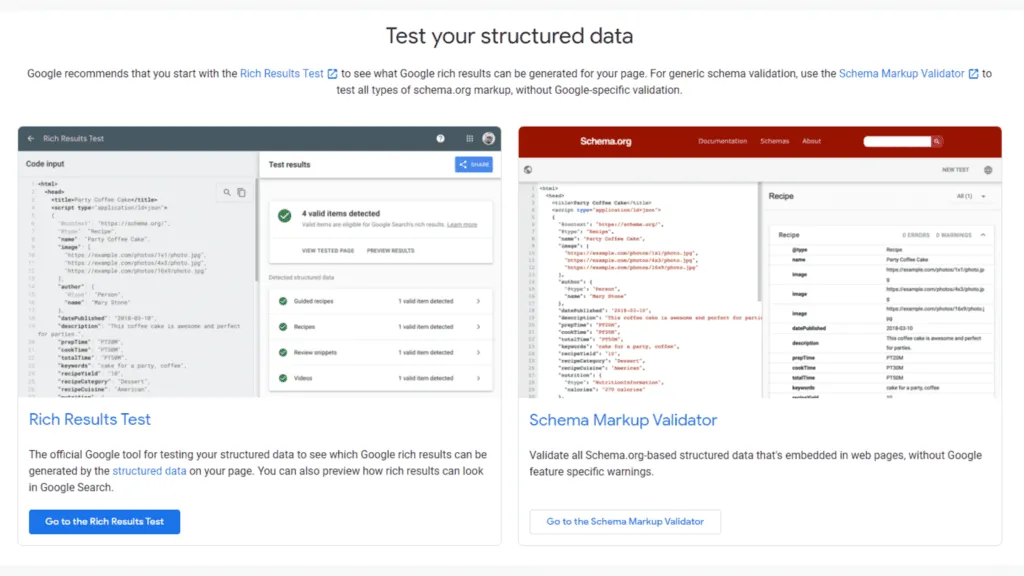Click the settings icon beside NEW TEST
Screen dimensions: 1024x576
[988, 170]
